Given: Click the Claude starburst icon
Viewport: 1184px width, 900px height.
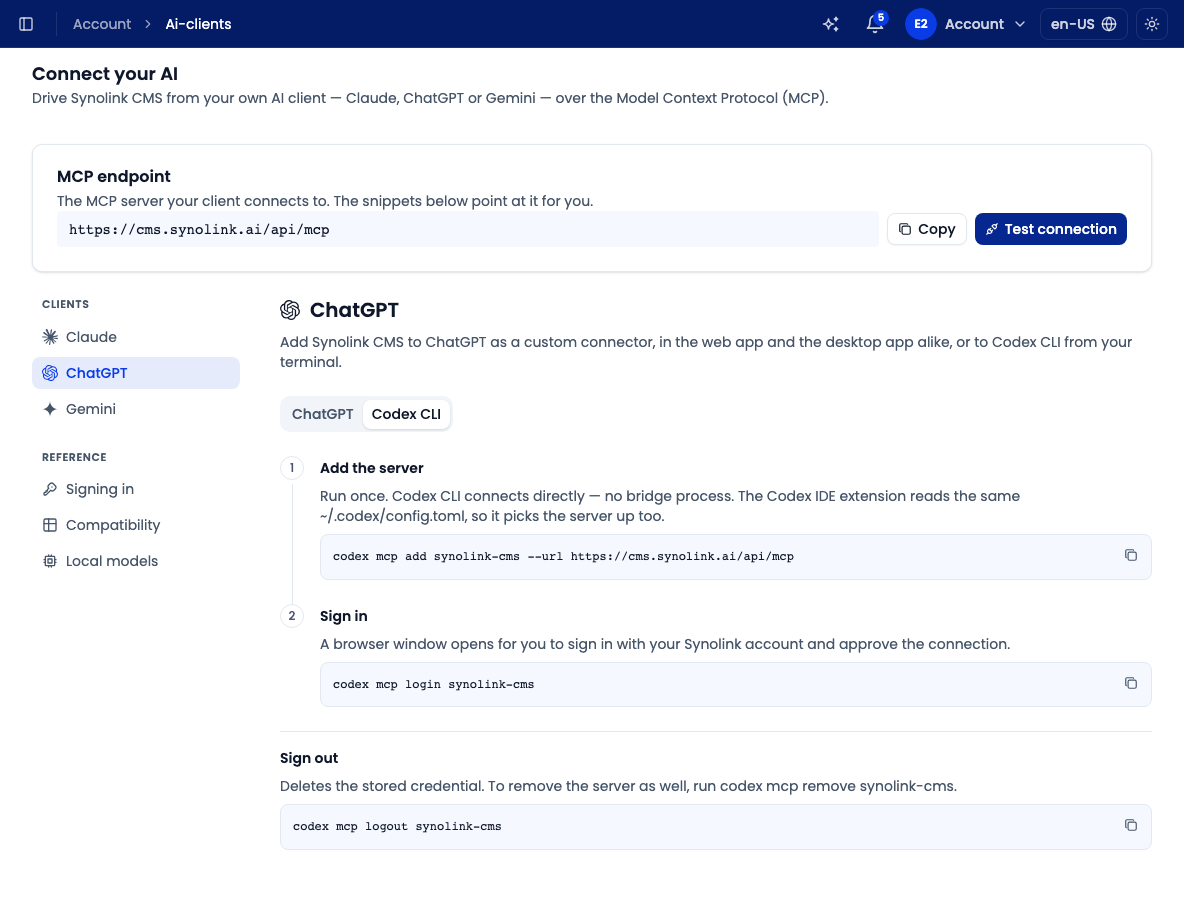Looking at the screenshot, I should [x=50, y=337].
